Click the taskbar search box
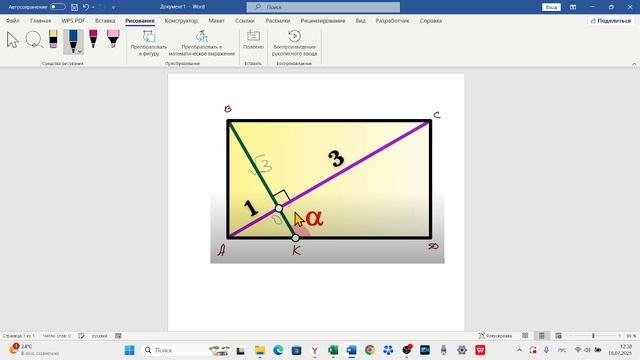640x360 pixels. pyautogui.click(x=186, y=350)
